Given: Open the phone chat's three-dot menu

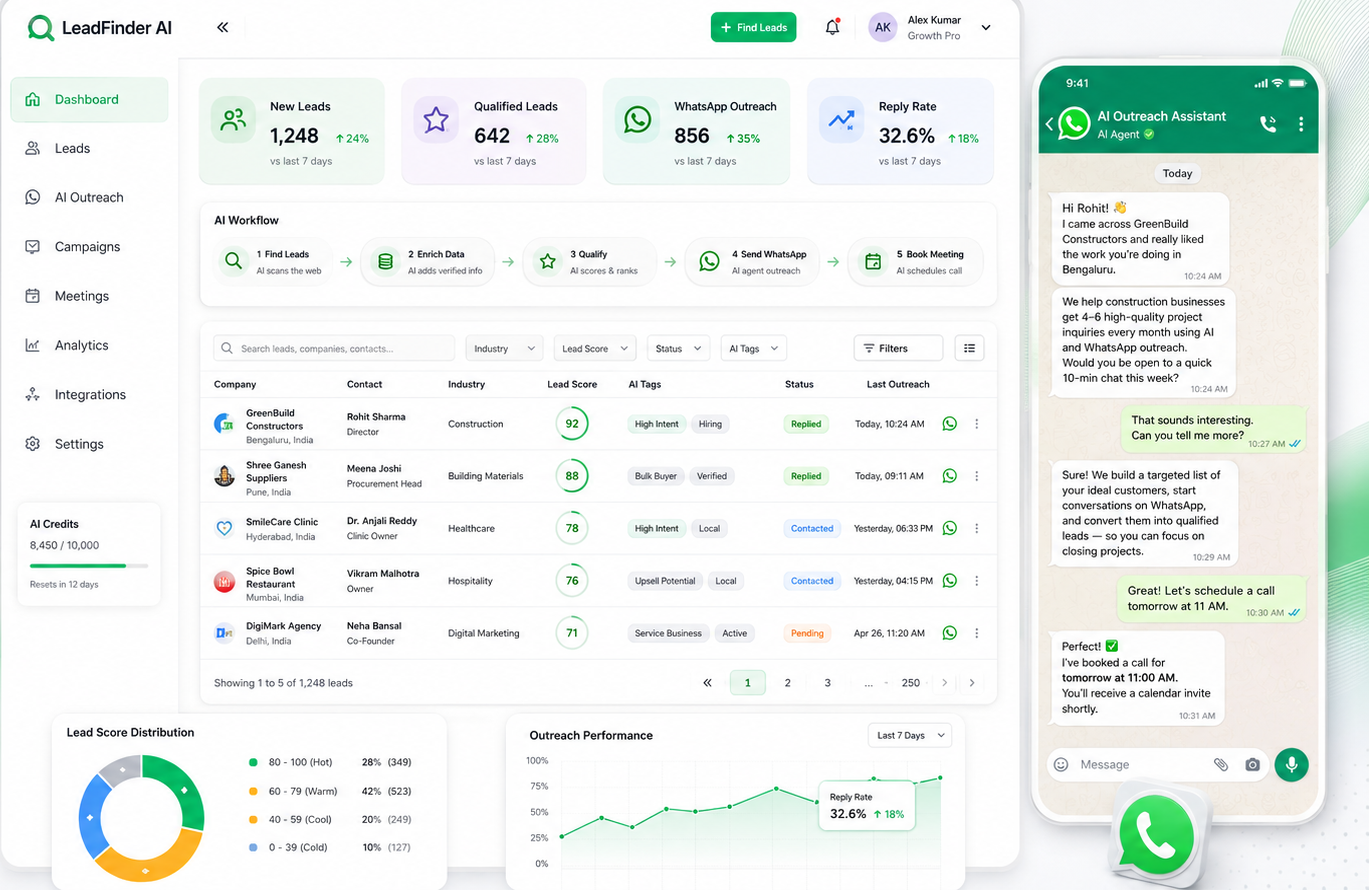Looking at the screenshot, I should point(1301,124).
